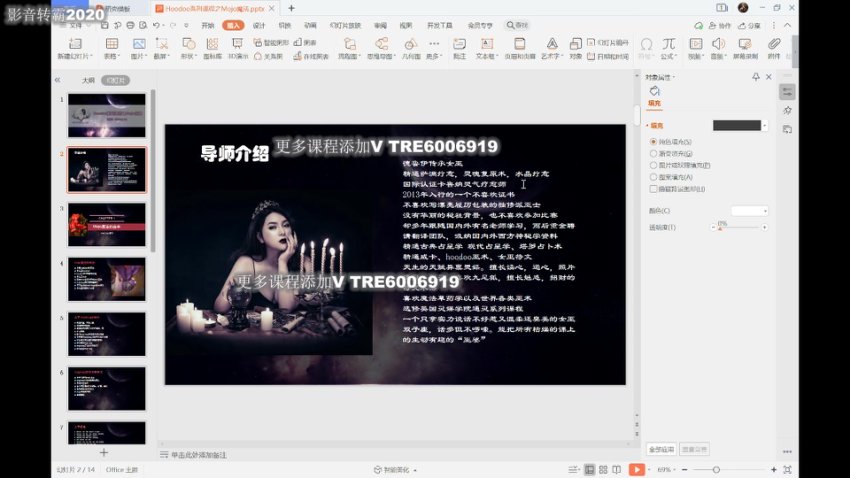The height and width of the screenshot is (478, 850).
Task: Click the Undo arrow icon
Action: 156,25
